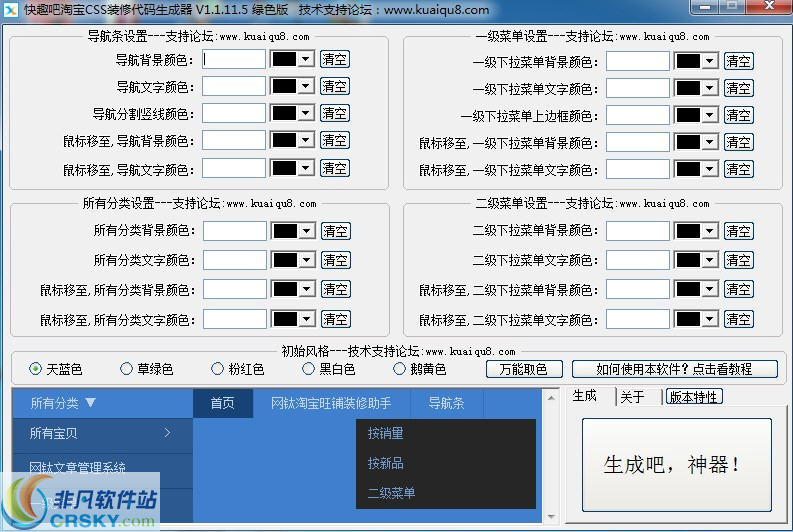Clear the 鼠标移至,导航文字颜色 field with 清空

point(334,168)
